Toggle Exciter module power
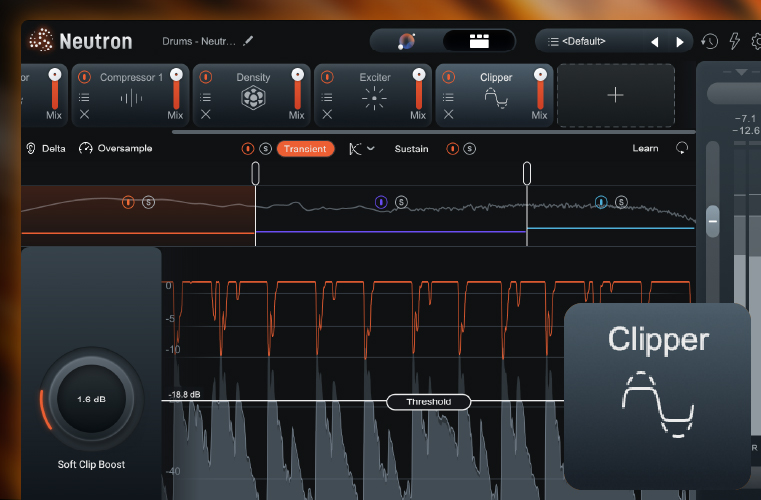 327,77
